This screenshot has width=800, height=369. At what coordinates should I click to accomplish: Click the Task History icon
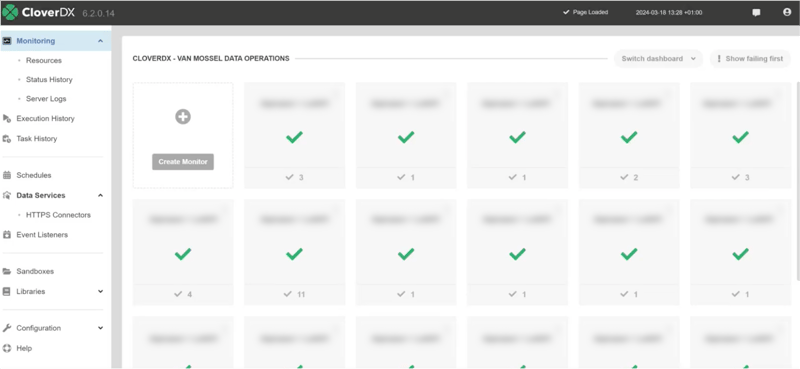7,139
